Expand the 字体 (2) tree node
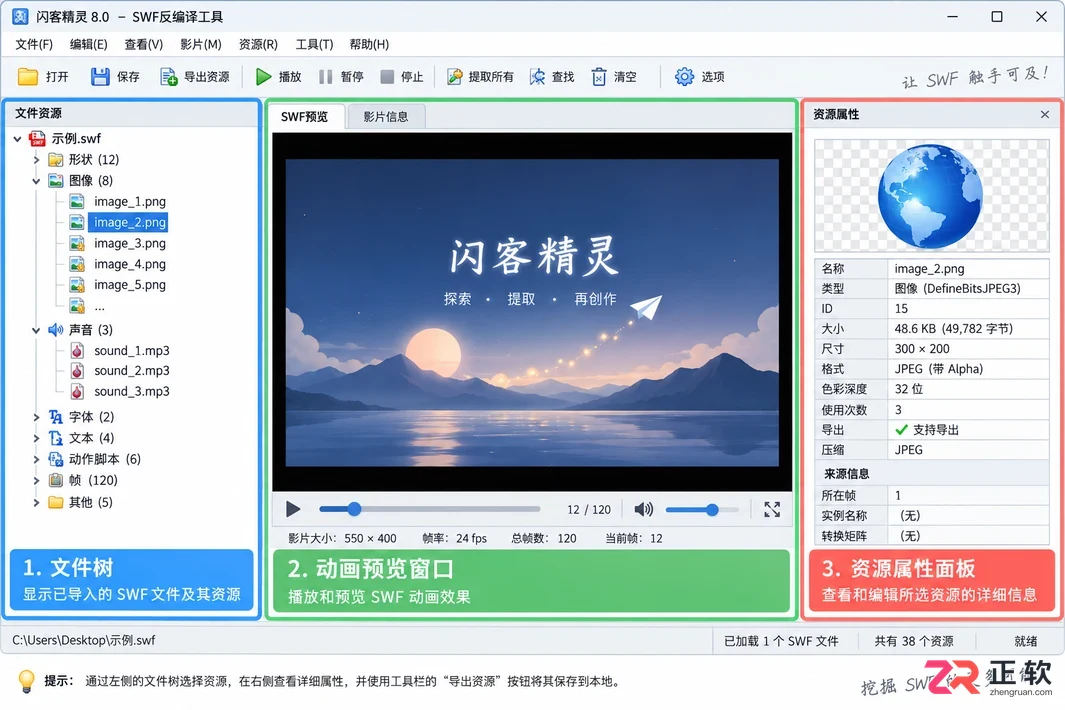 tap(36, 417)
